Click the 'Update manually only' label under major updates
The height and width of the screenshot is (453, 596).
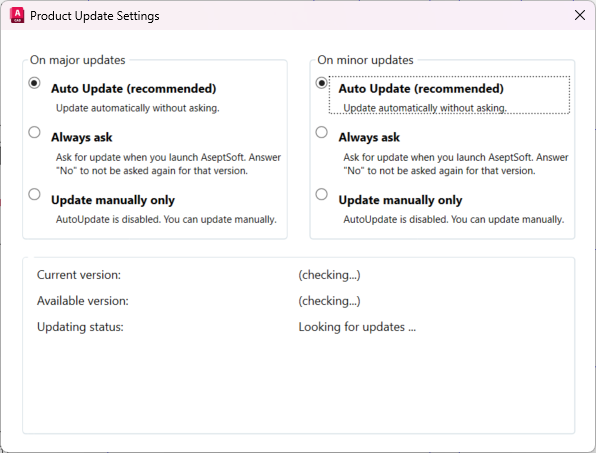113,200
